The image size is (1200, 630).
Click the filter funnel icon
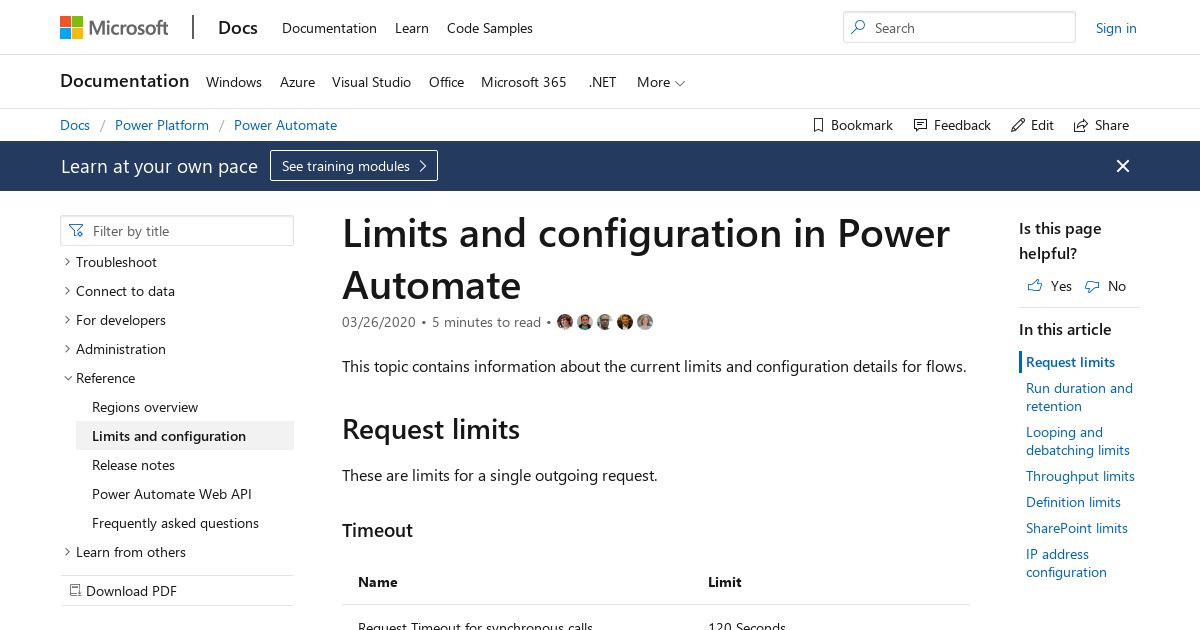(76, 231)
